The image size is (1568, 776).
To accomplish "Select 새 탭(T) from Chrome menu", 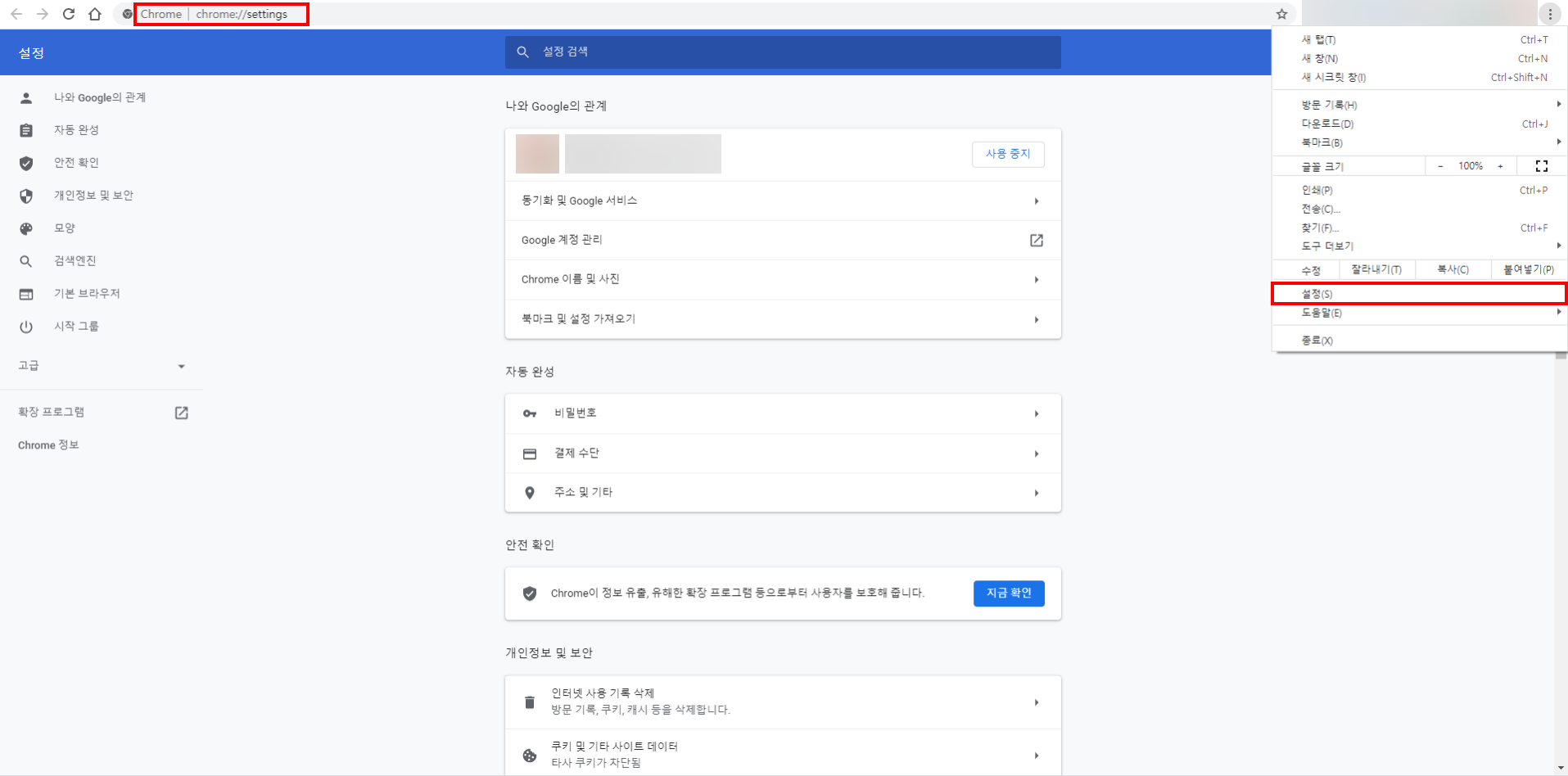I will click(x=1419, y=39).
